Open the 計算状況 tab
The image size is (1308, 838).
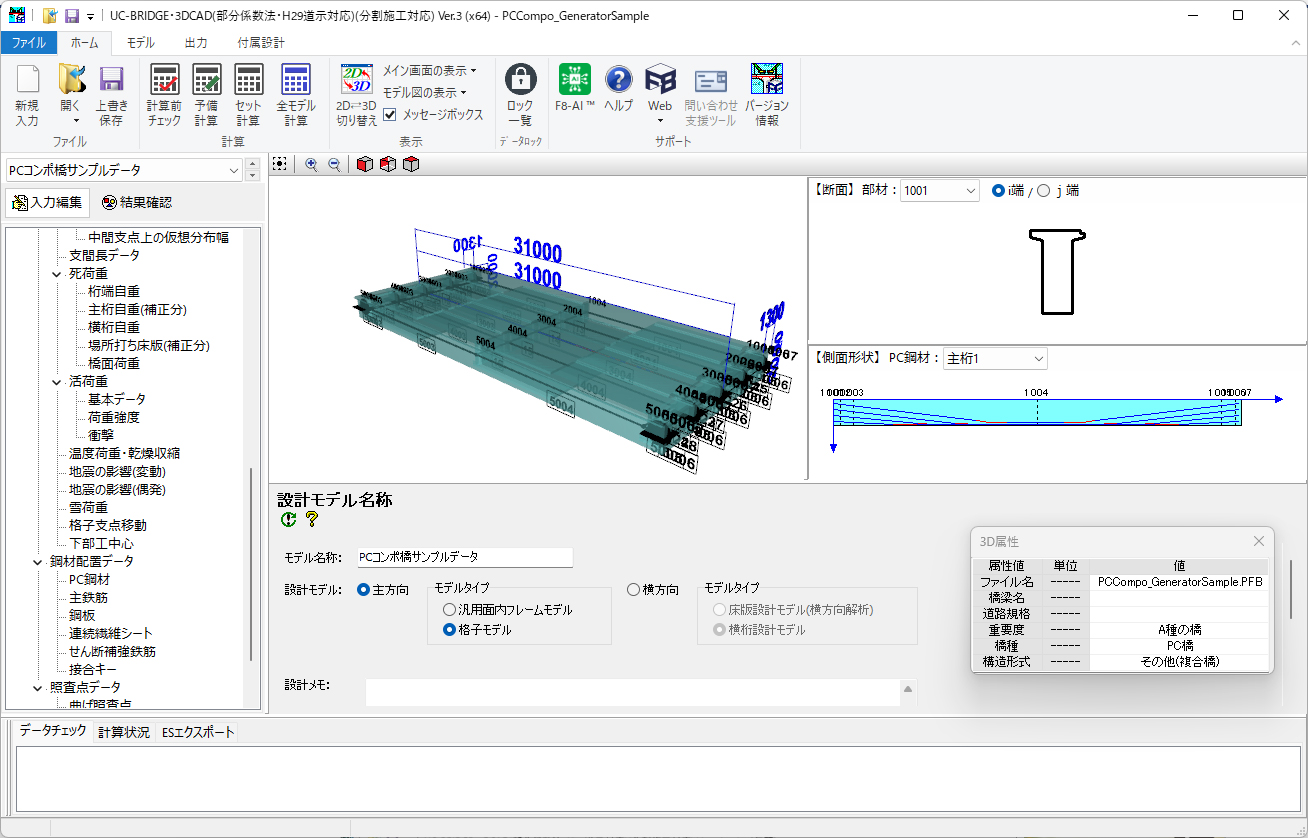(123, 732)
